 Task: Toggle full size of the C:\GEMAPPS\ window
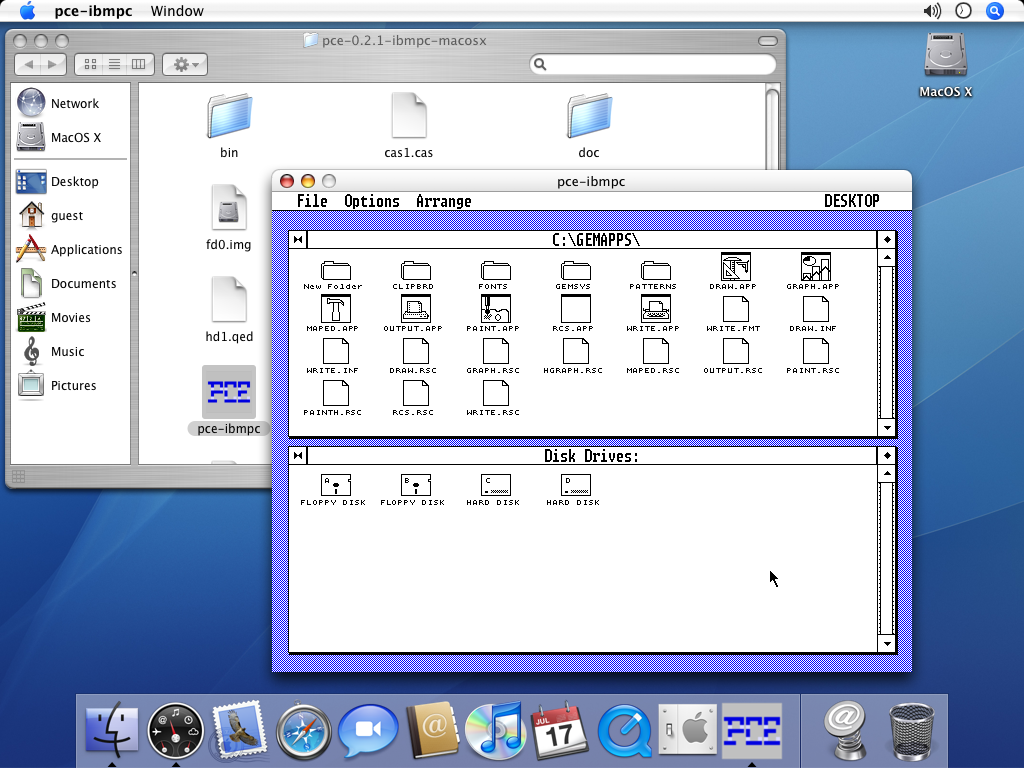(x=887, y=240)
